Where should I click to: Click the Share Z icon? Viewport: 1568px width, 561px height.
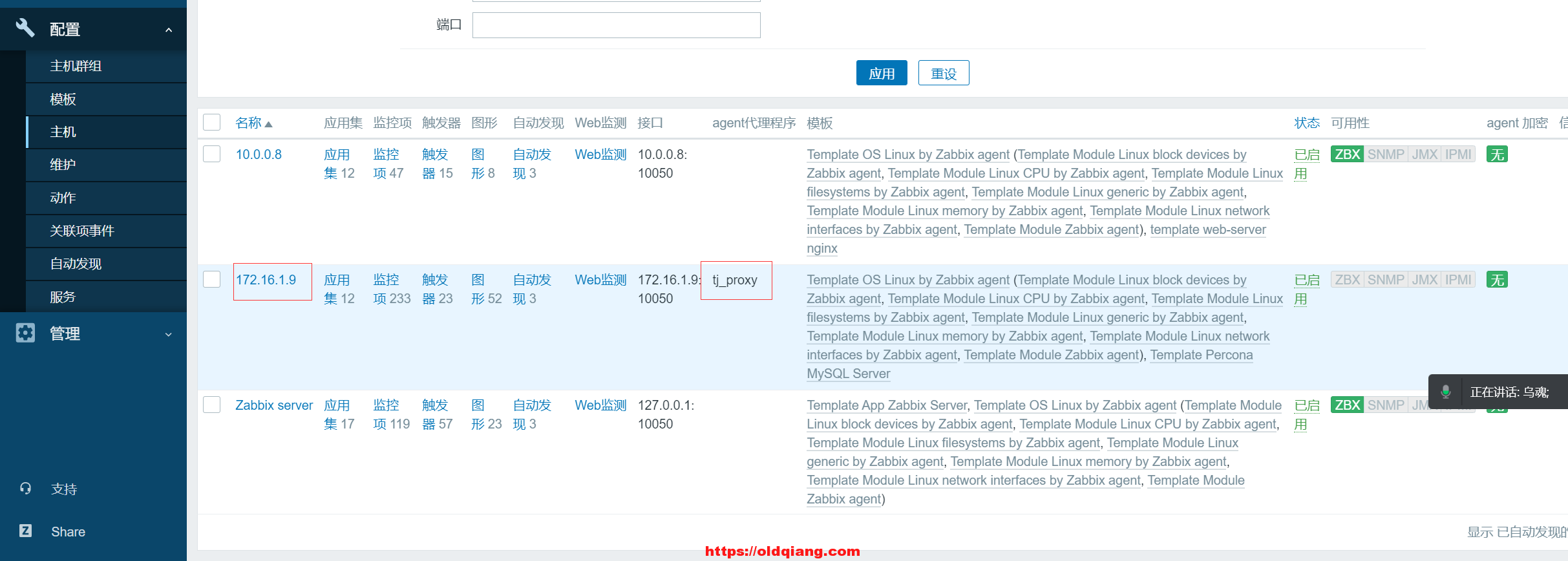point(25,531)
